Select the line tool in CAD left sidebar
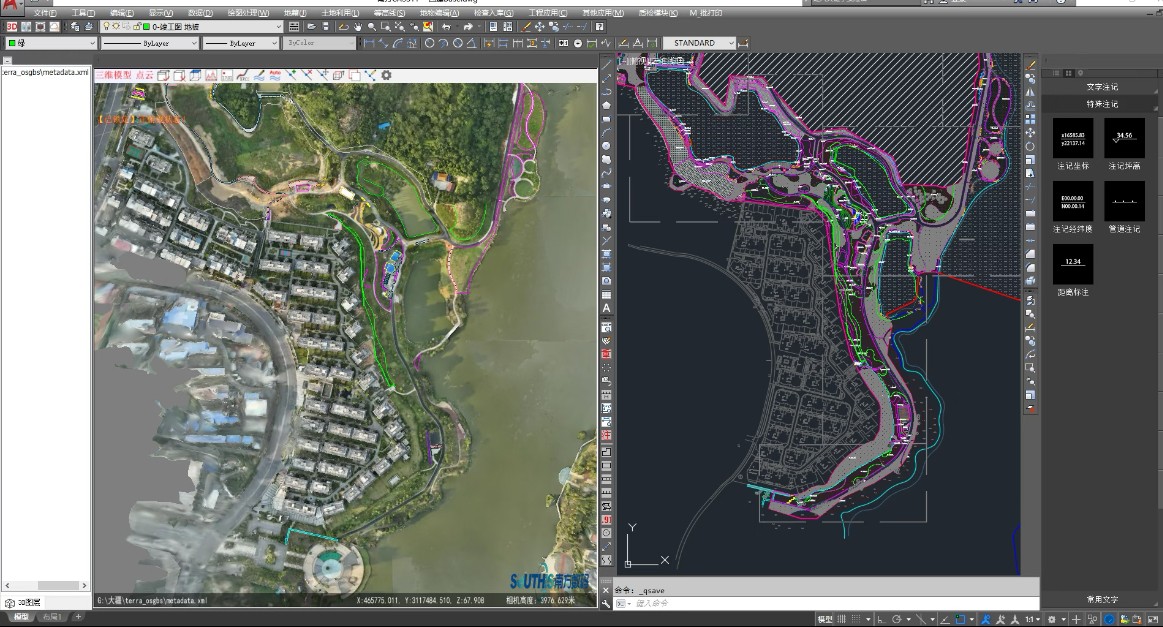1163x627 pixels. (x=606, y=63)
